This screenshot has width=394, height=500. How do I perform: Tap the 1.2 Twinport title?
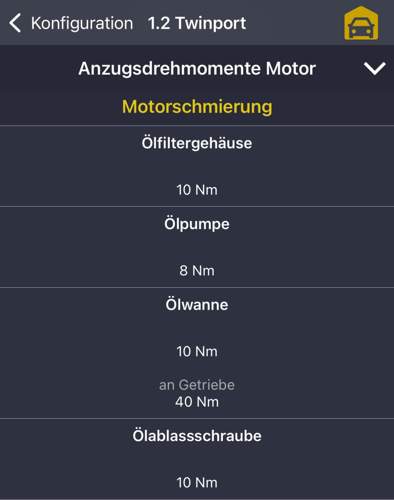tap(197, 23)
